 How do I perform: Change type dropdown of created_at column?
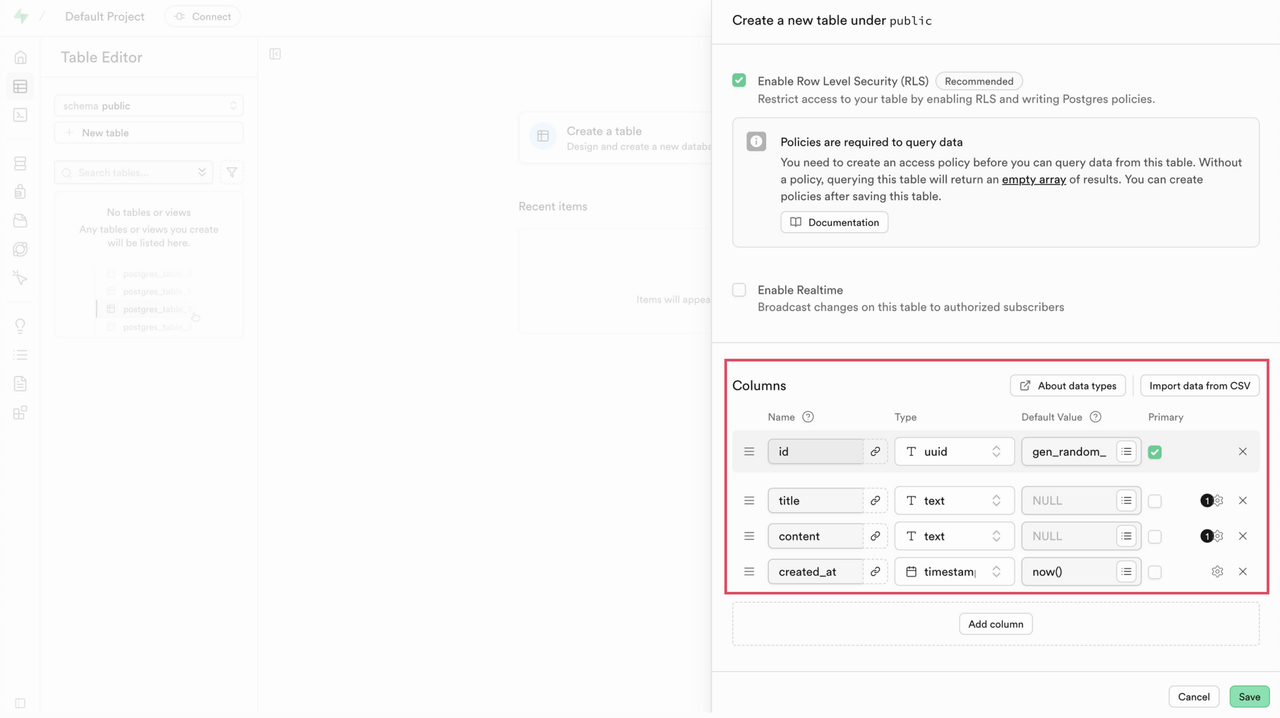pos(954,572)
